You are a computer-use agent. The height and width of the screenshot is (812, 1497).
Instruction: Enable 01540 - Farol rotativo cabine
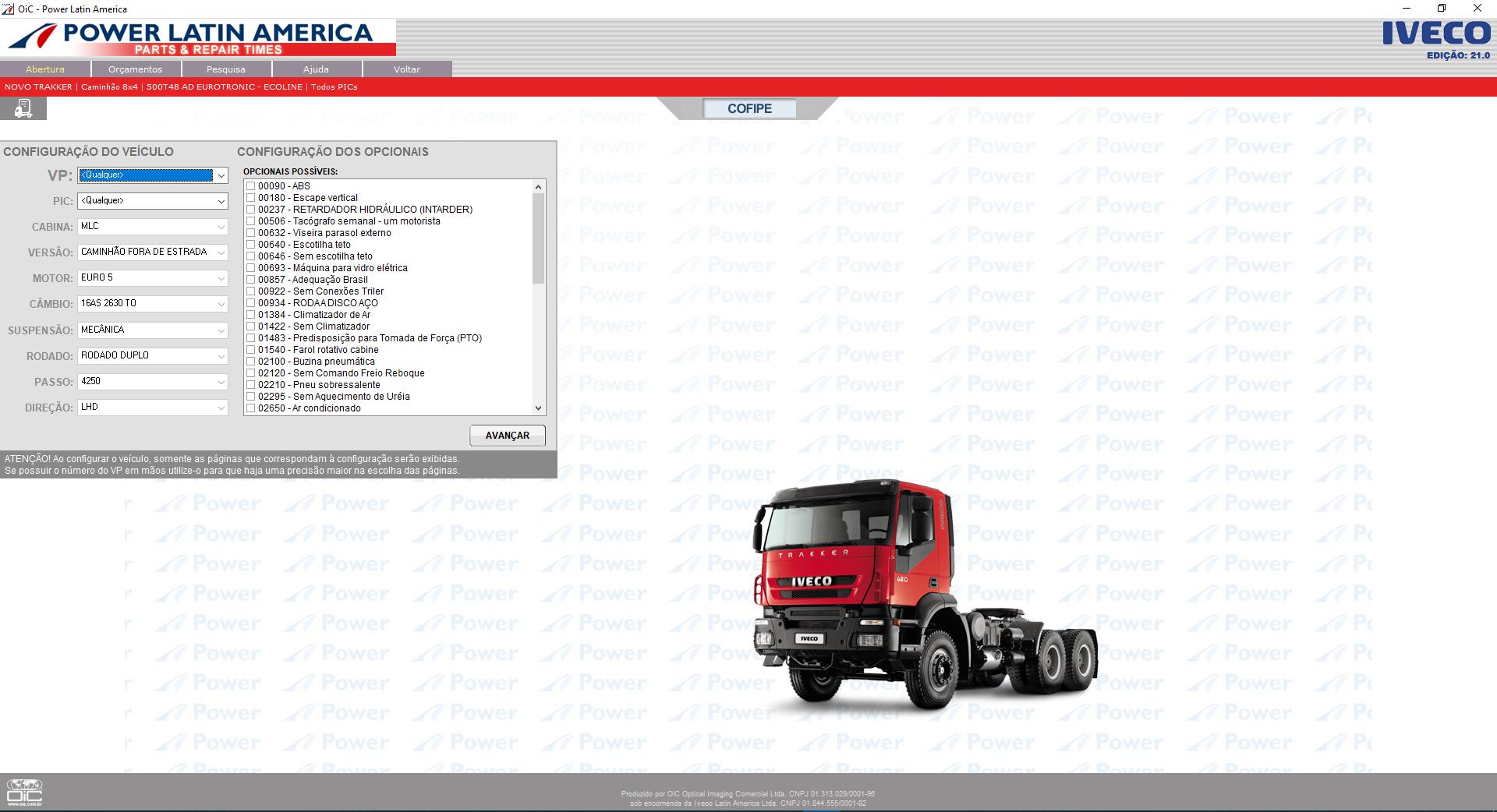point(251,350)
